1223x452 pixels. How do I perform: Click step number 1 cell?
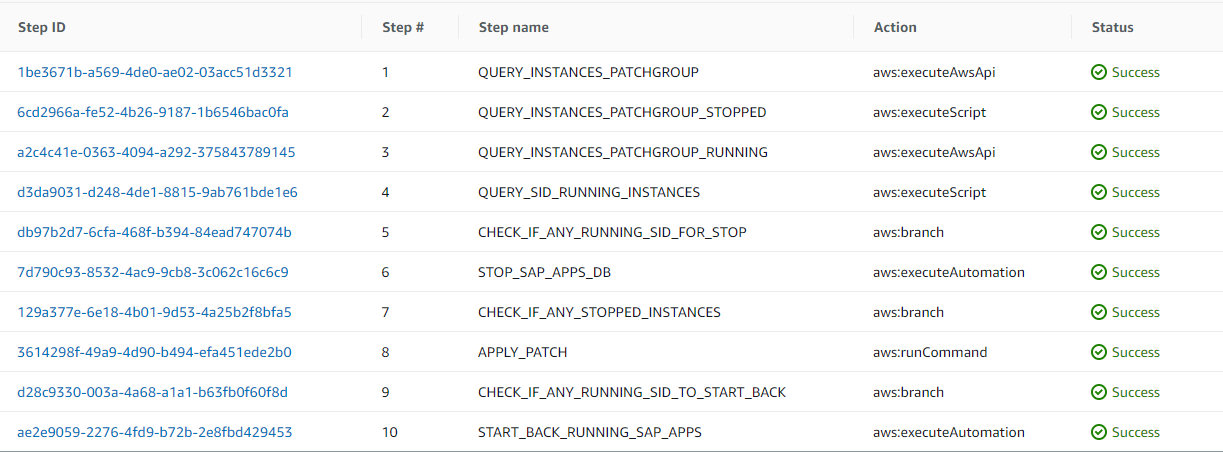click(x=385, y=72)
